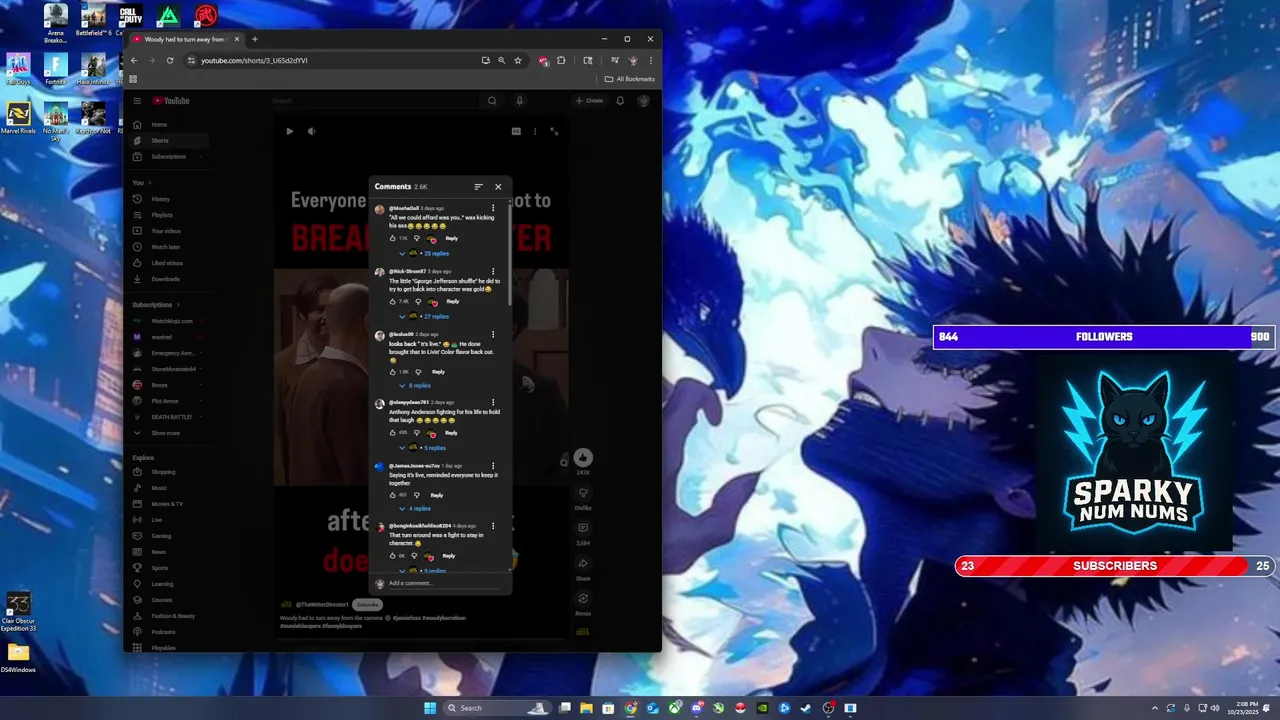Open the All Bookmarks folder
1280x720 pixels.
click(x=630, y=79)
